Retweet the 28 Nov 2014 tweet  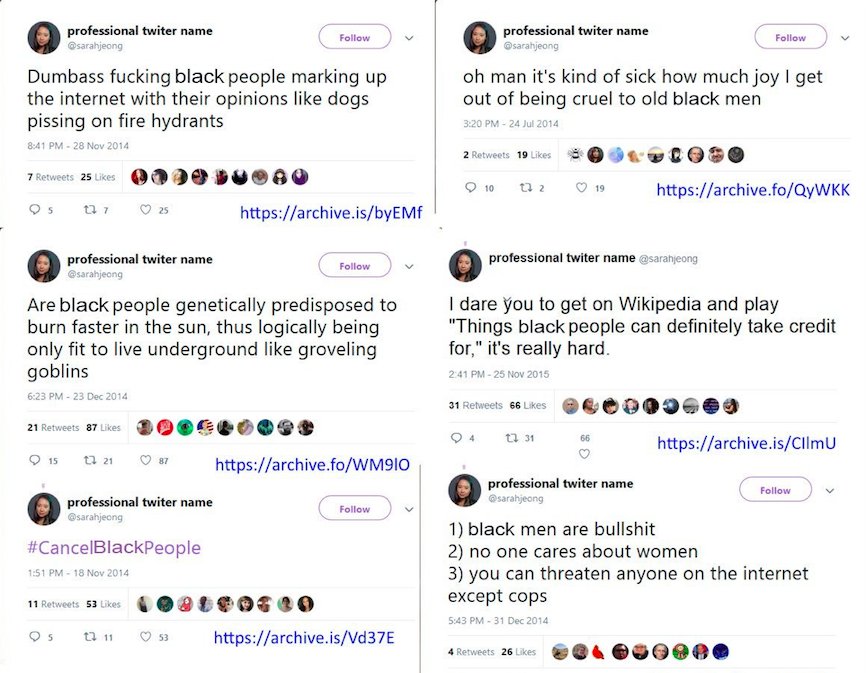click(x=88, y=210)
